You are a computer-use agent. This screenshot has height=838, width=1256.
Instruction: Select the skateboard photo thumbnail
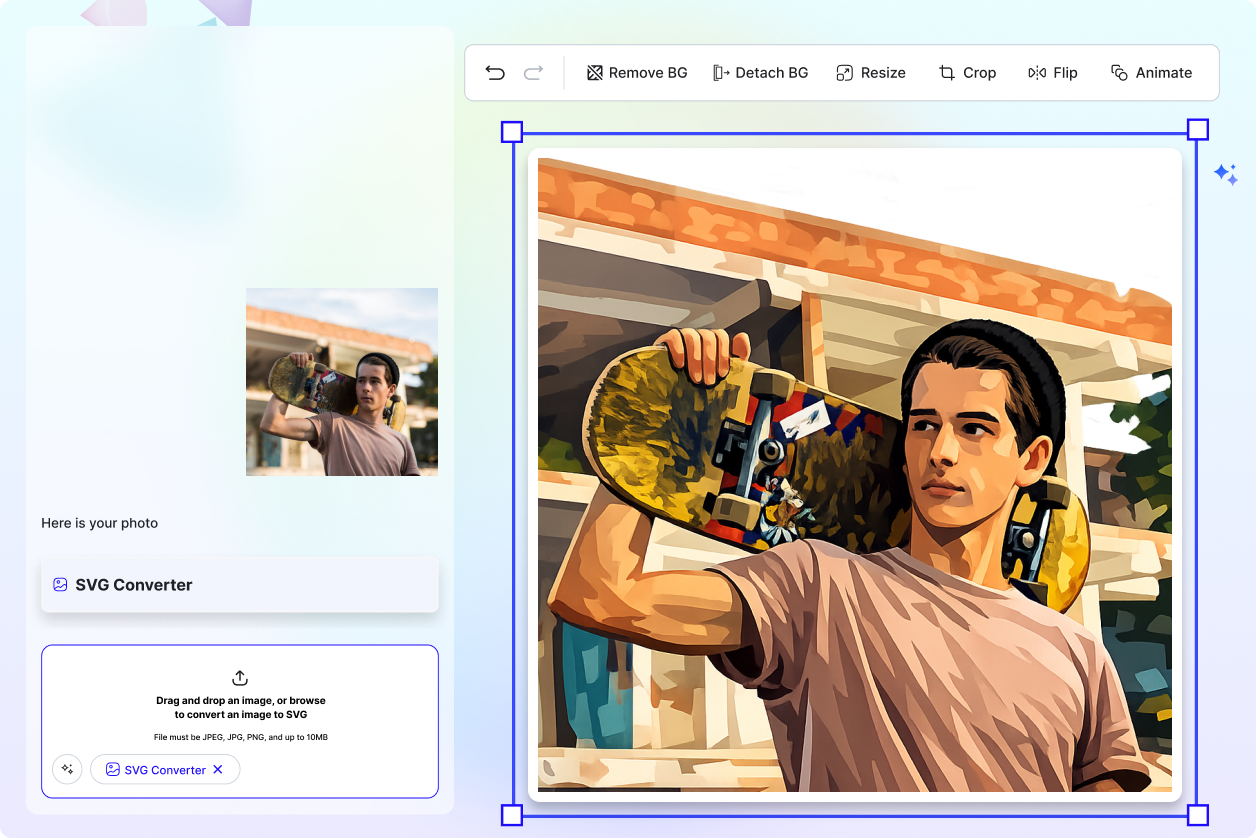(341, 382)
